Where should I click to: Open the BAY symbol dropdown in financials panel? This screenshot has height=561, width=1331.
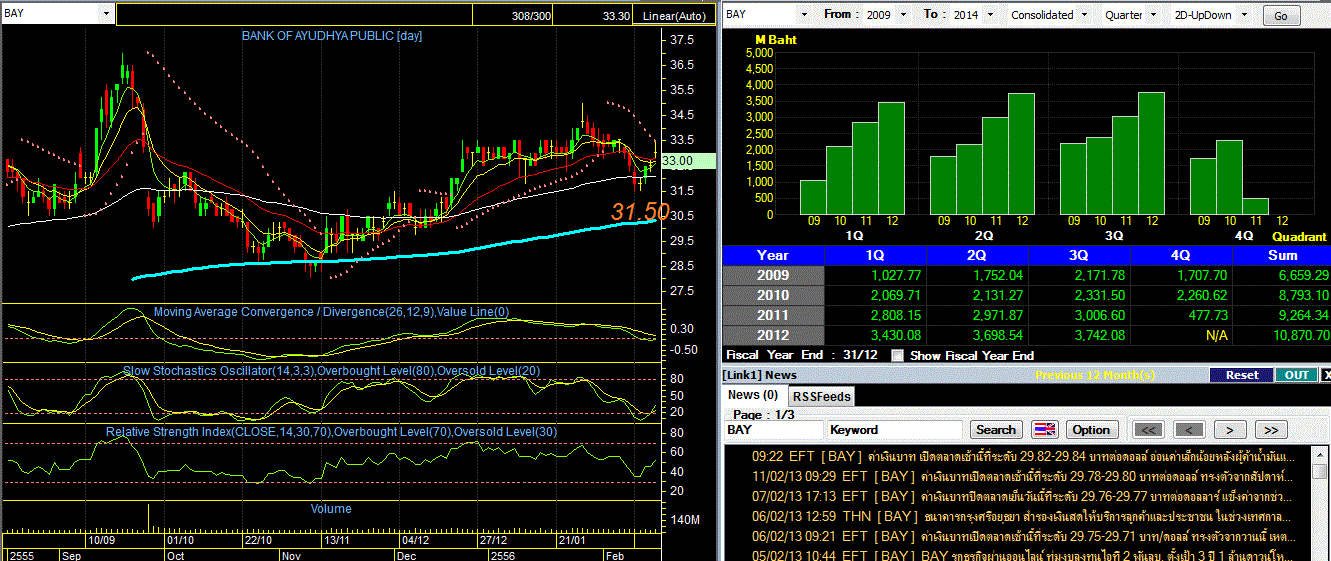coord(803,15)
